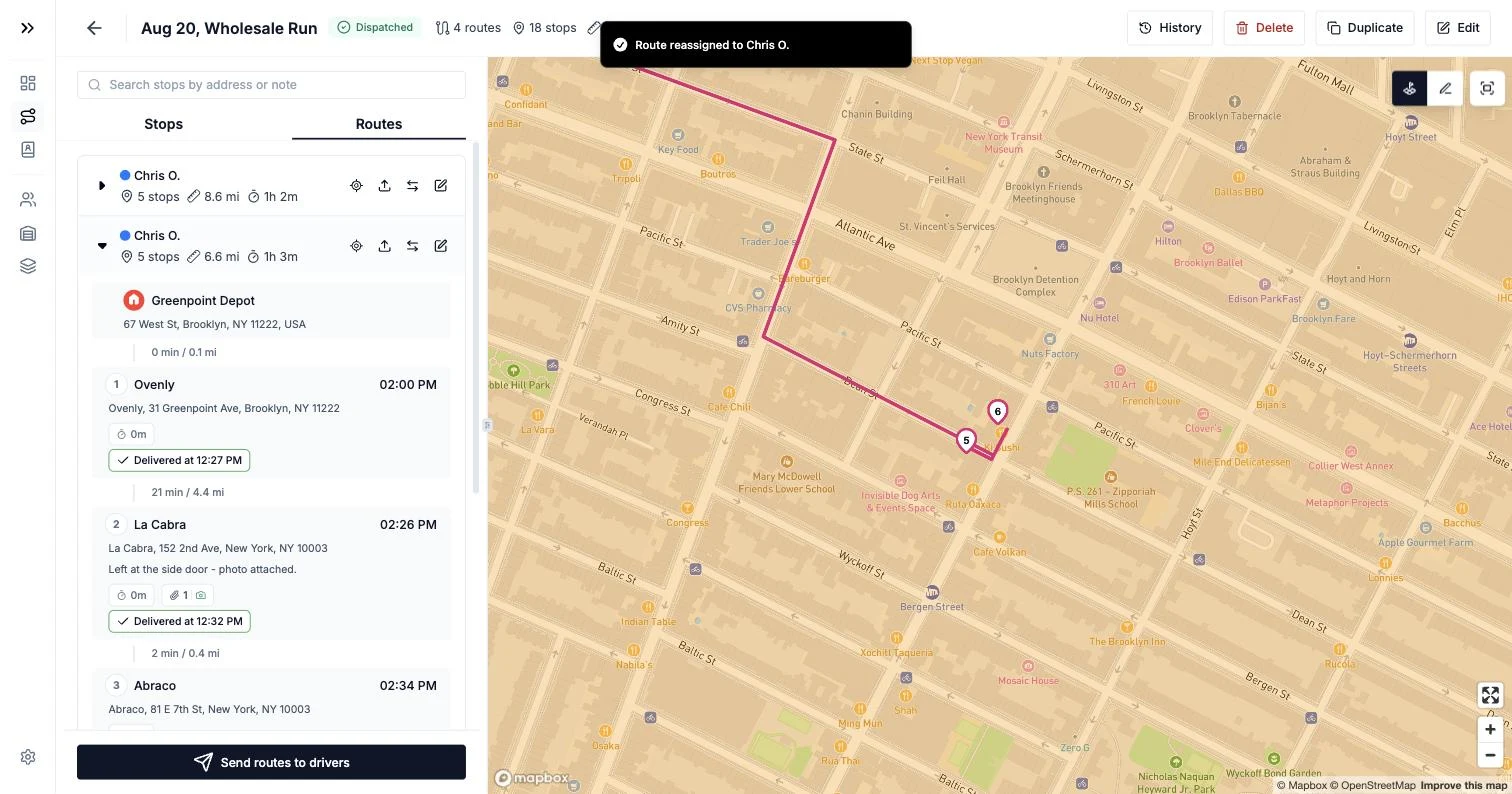Click La Cabra's 0m duration badge
This screenshot has height=794, width=1512.
(x=131, y=595)
